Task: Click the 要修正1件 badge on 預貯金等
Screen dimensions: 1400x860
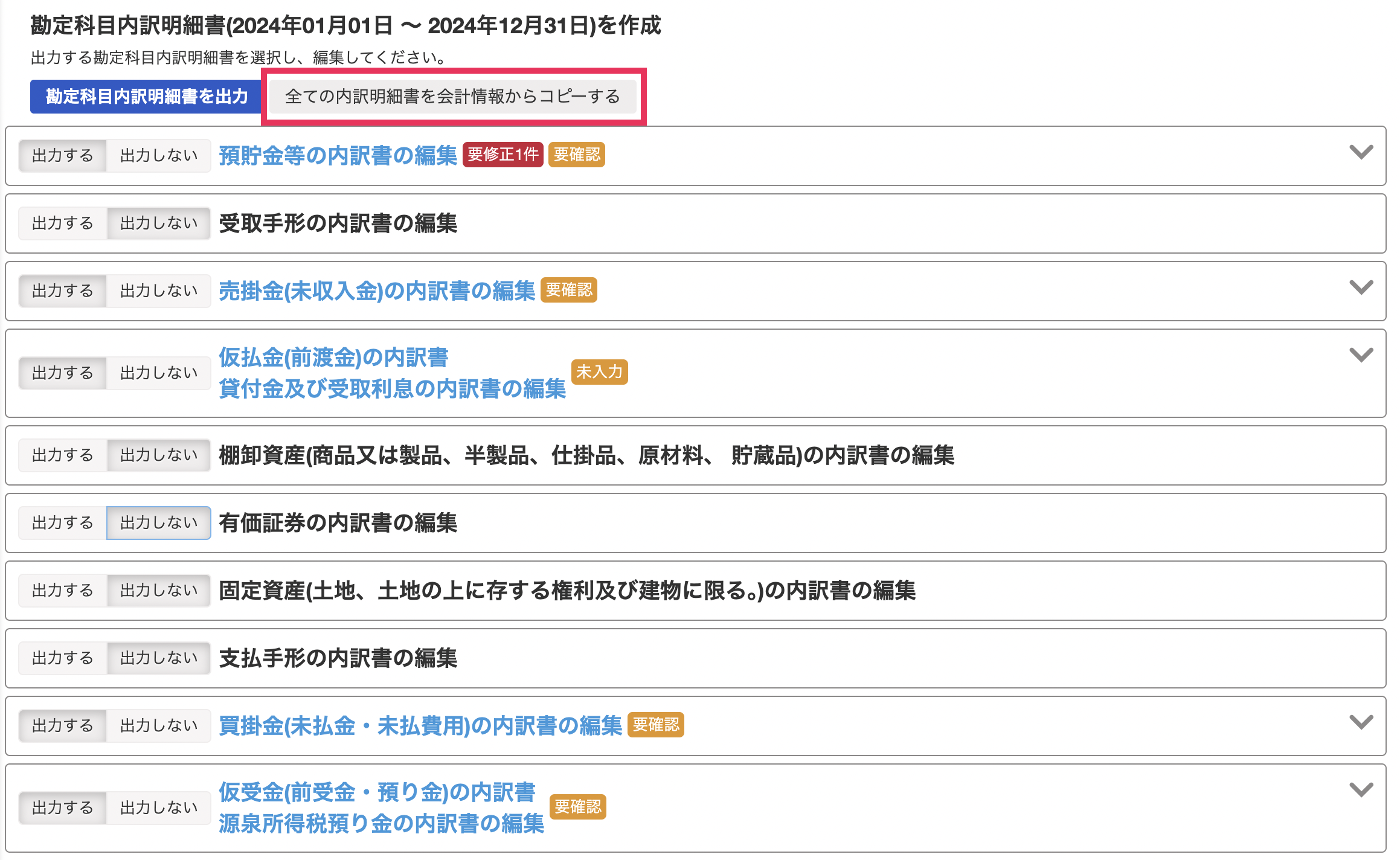Action: coord(503,155)
